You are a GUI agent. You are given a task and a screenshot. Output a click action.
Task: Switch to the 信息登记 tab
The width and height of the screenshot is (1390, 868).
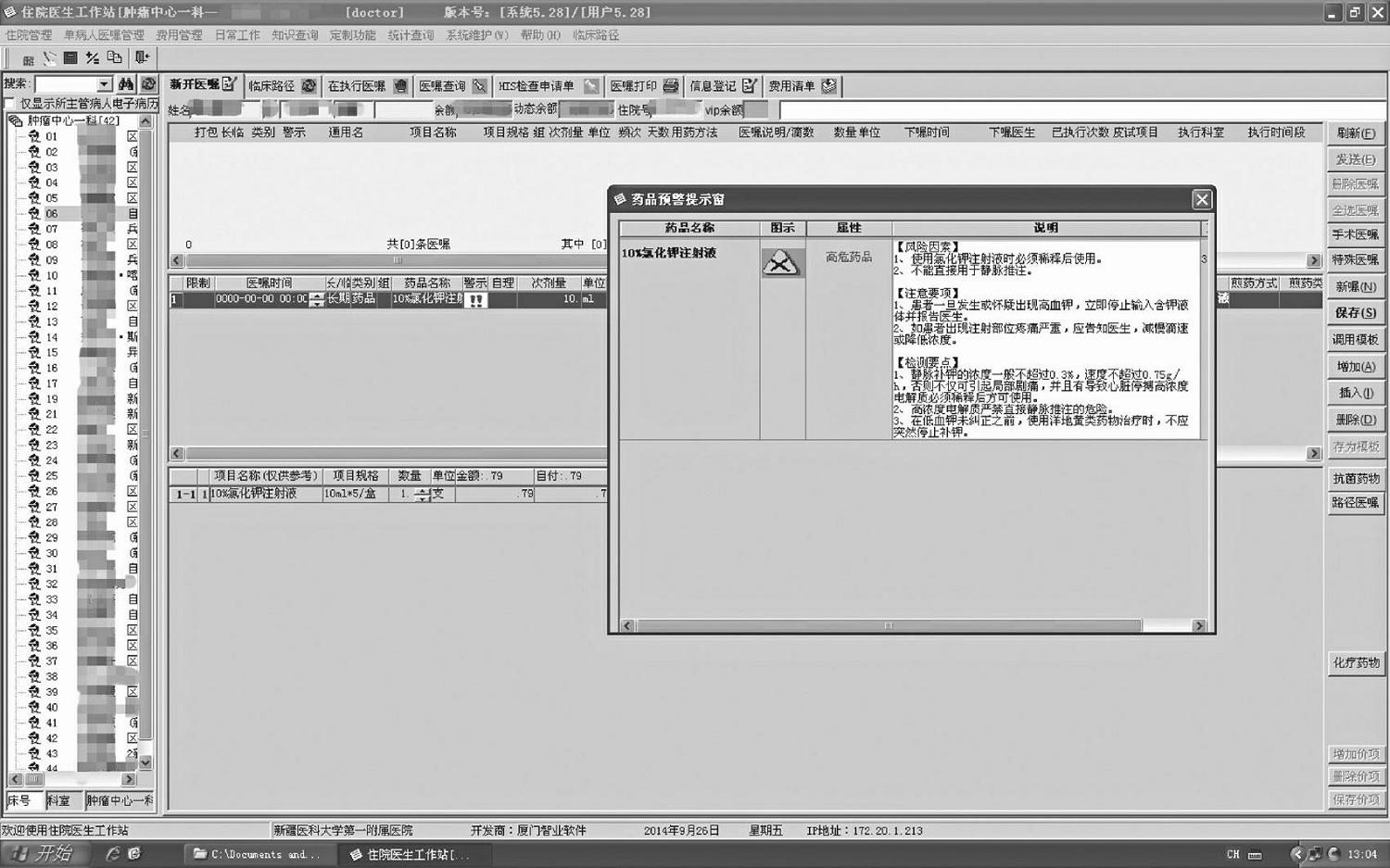click(723, 86)
